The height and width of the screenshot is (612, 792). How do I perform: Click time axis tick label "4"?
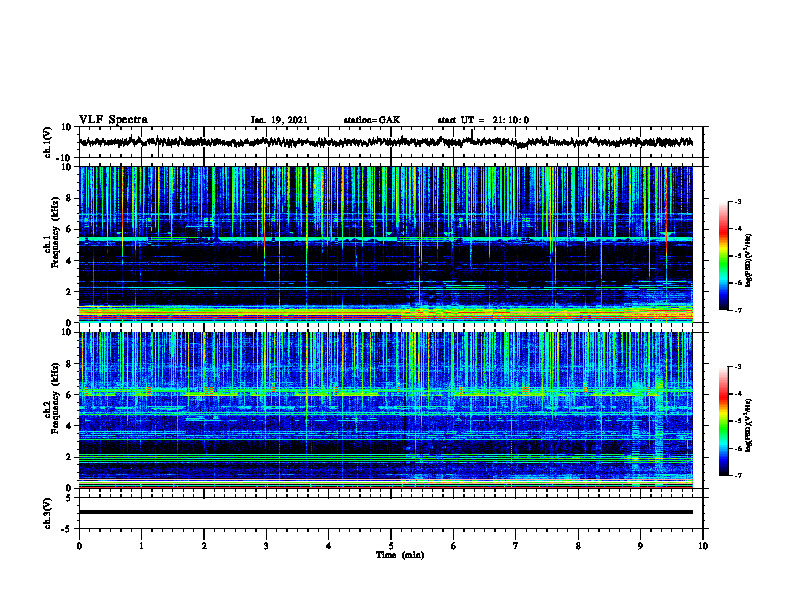pyautogui.click(x=328, y=546)
